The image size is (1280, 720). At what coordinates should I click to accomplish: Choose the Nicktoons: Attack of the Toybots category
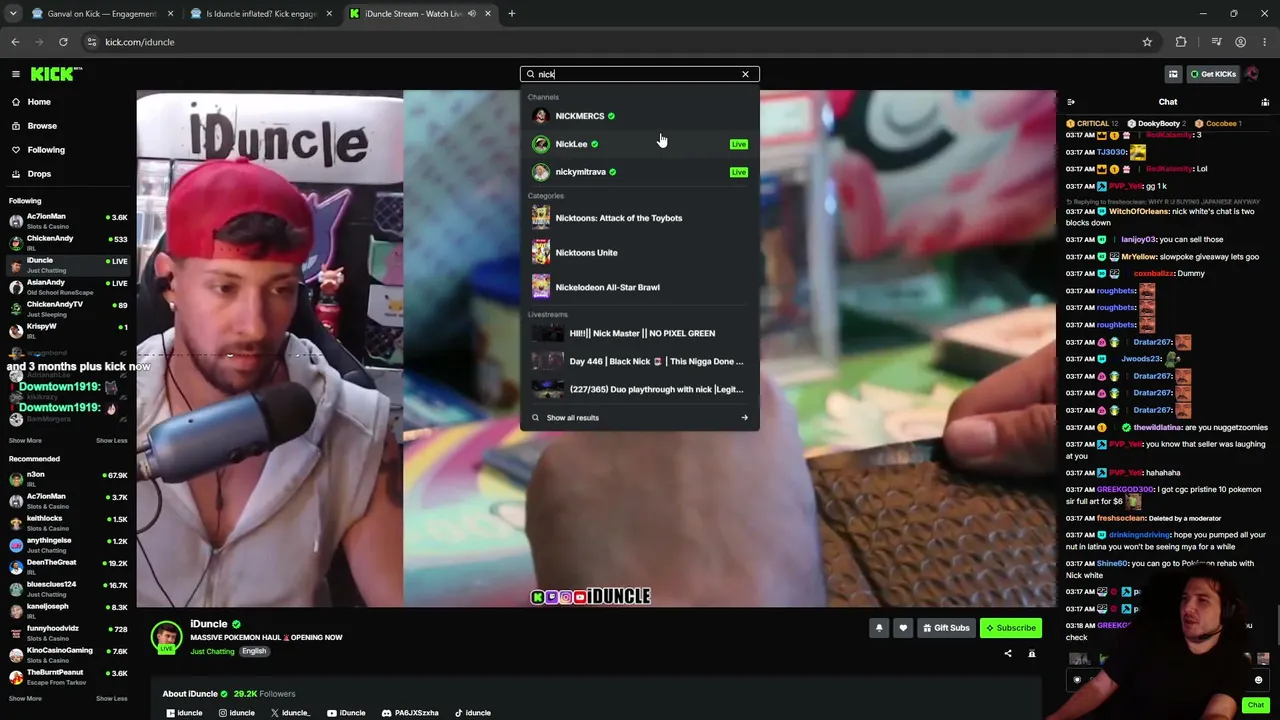640,218
